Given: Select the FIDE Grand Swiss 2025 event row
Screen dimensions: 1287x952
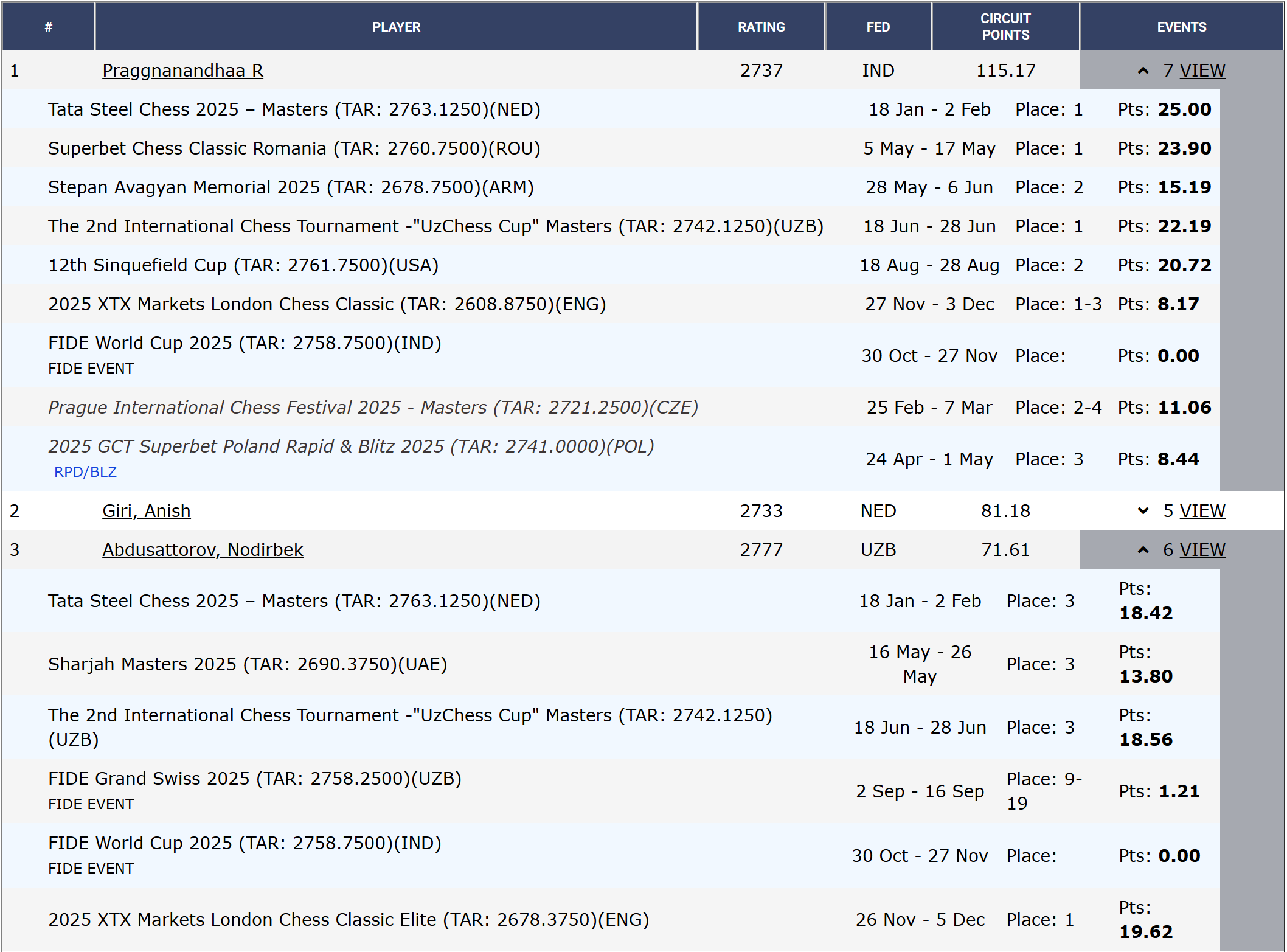Looking at the screenshot, I should click(x=611, y=791).
